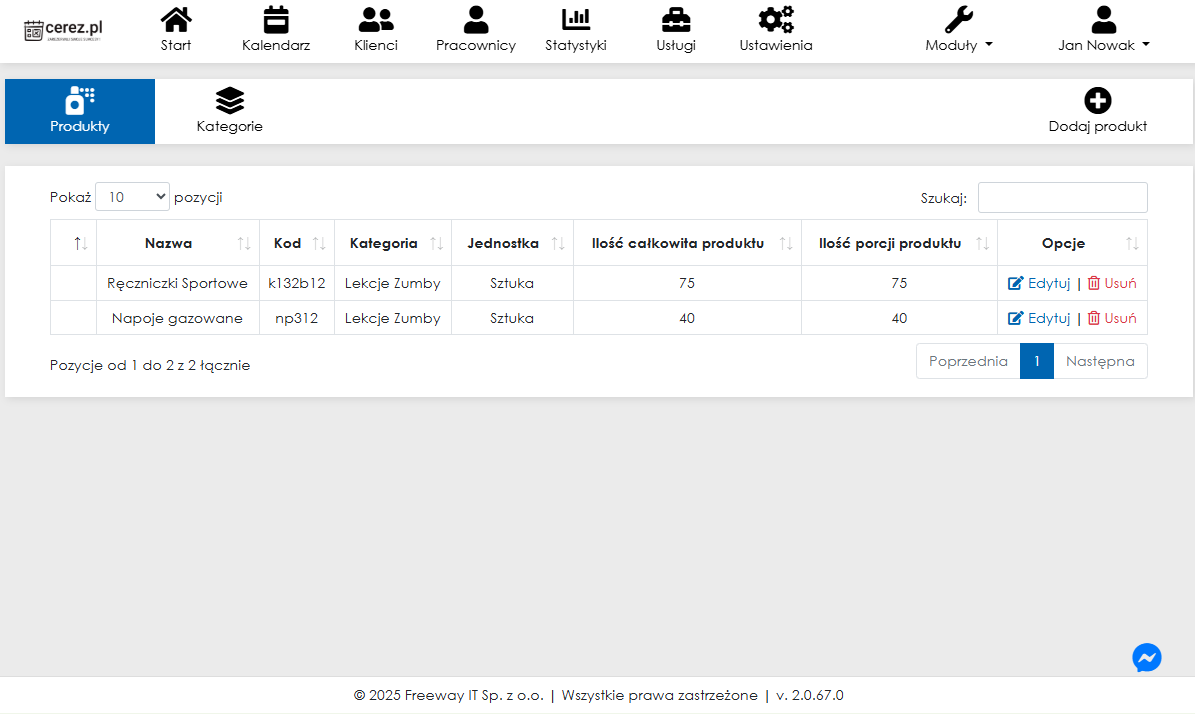Sort the table by Nazwa column

168,243
